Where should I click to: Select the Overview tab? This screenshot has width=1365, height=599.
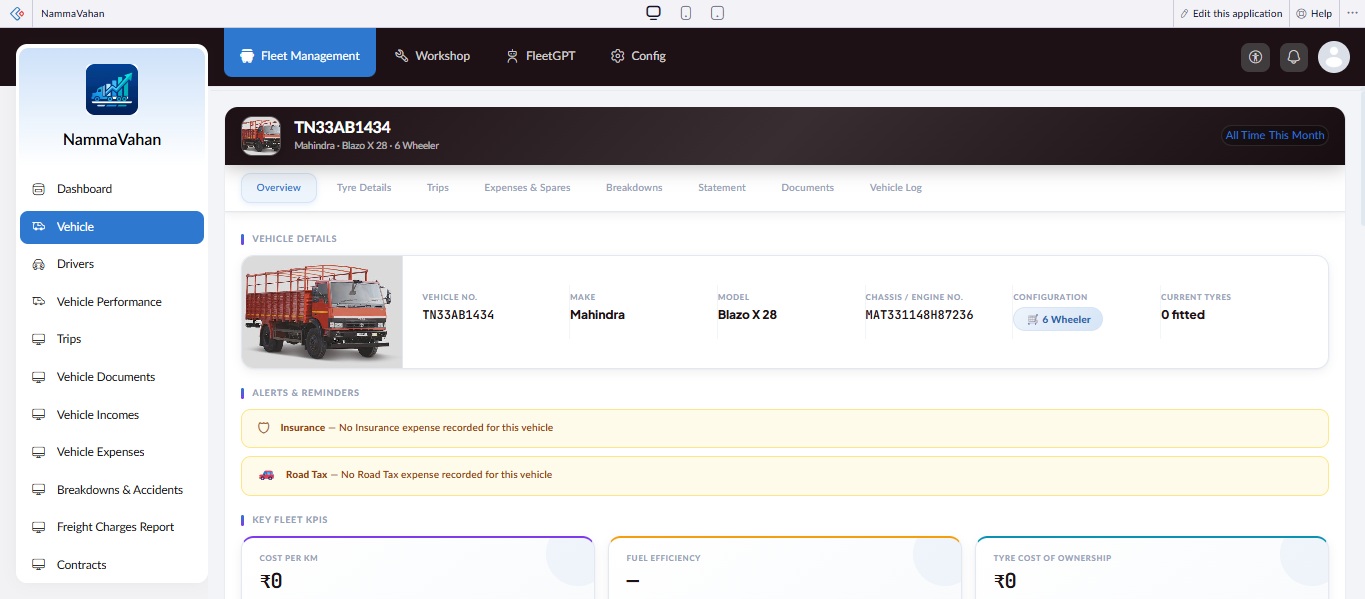coord(279,188)
